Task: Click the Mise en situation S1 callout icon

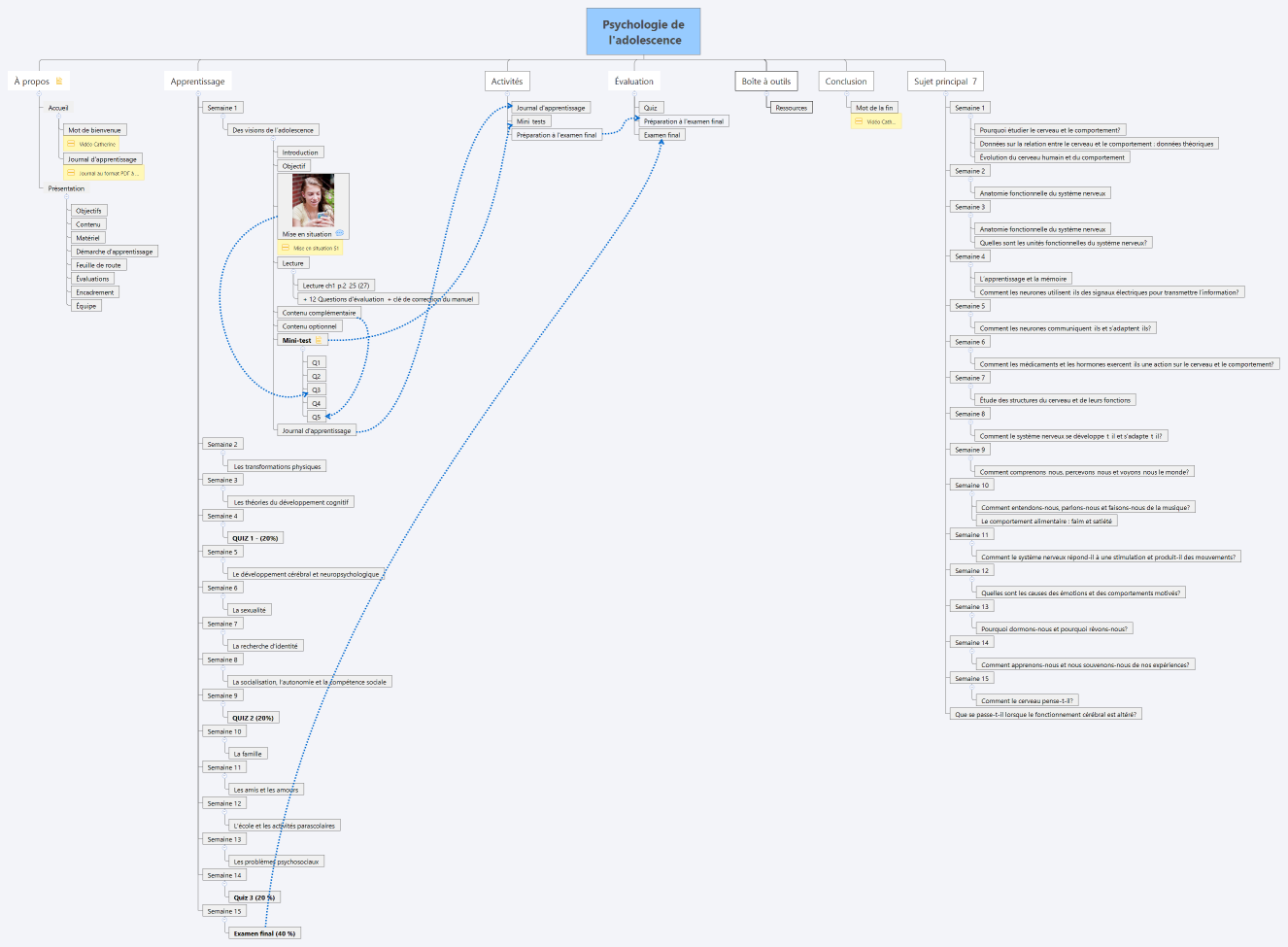Action: click(286, 249)
